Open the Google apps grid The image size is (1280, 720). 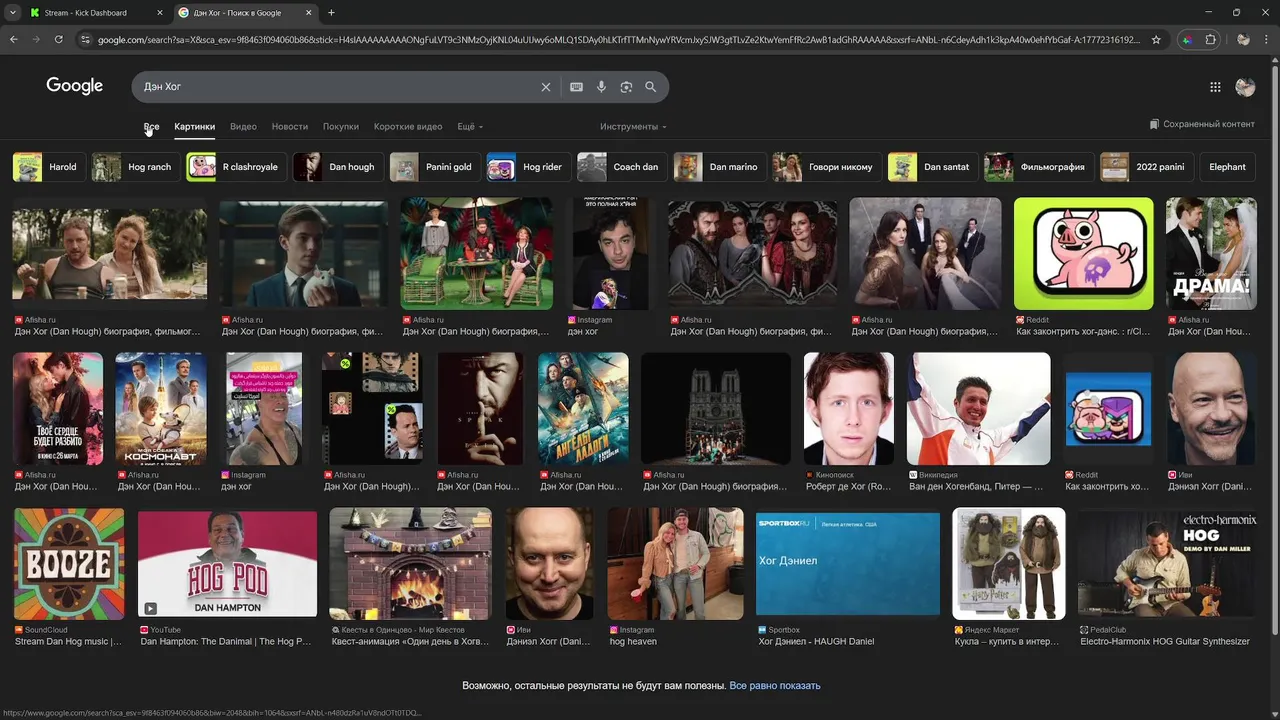(1215, 87)
